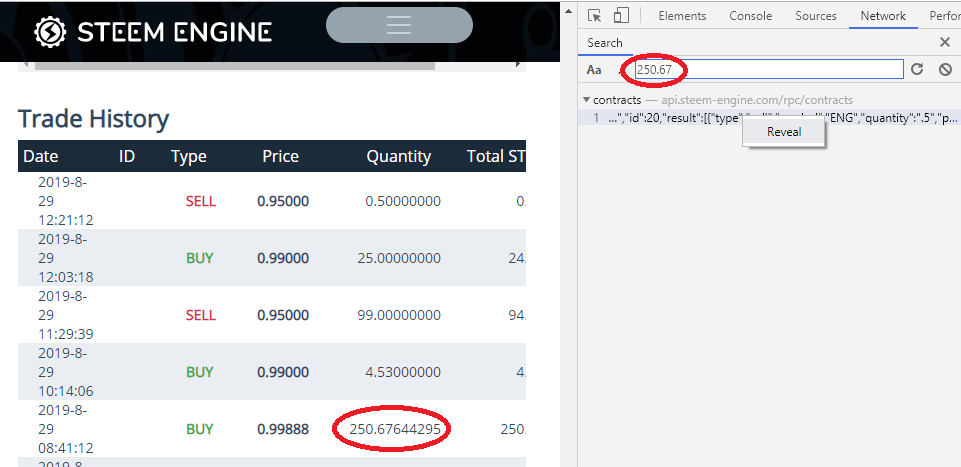Select SELL type in the 12:21:12 row
The width and height of the screenshot is (961, 467).
pyautogui.click(x=200, y=201)
